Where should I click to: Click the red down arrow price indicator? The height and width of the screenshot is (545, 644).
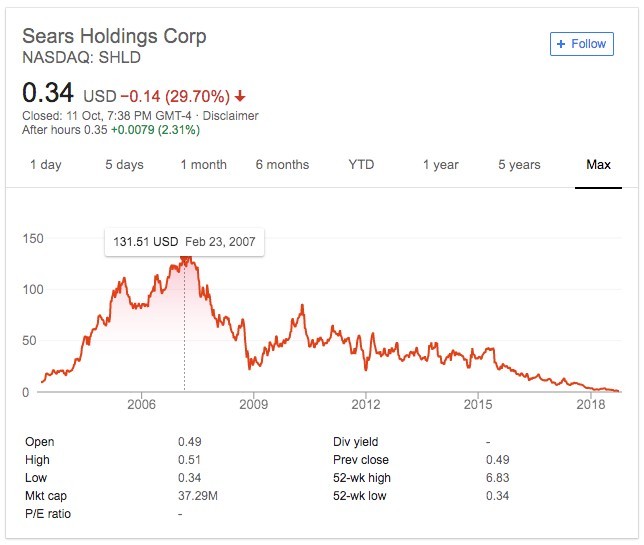tap(240, 97)
